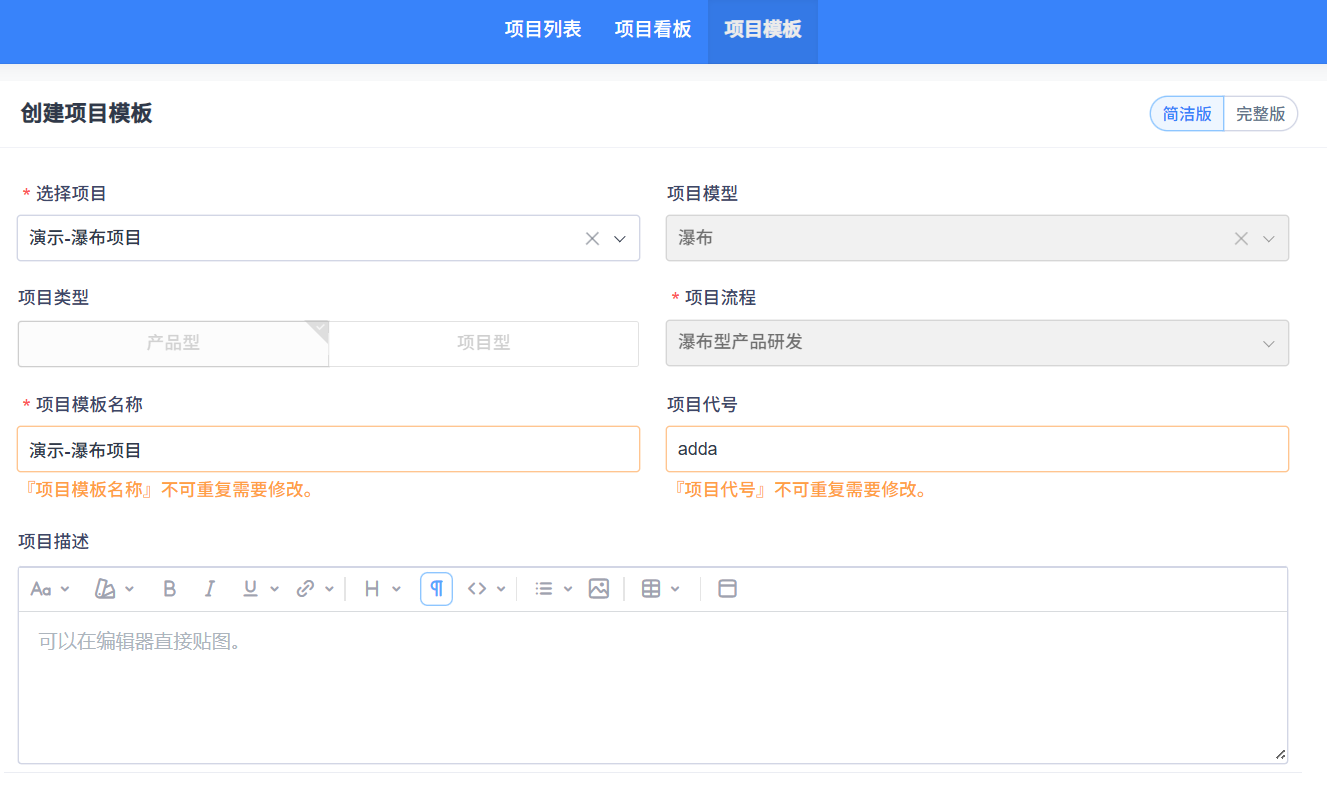Screen dimensions: 1327x790
Task: Switch to 完整版 form mode
Action: pos(1260,114)
